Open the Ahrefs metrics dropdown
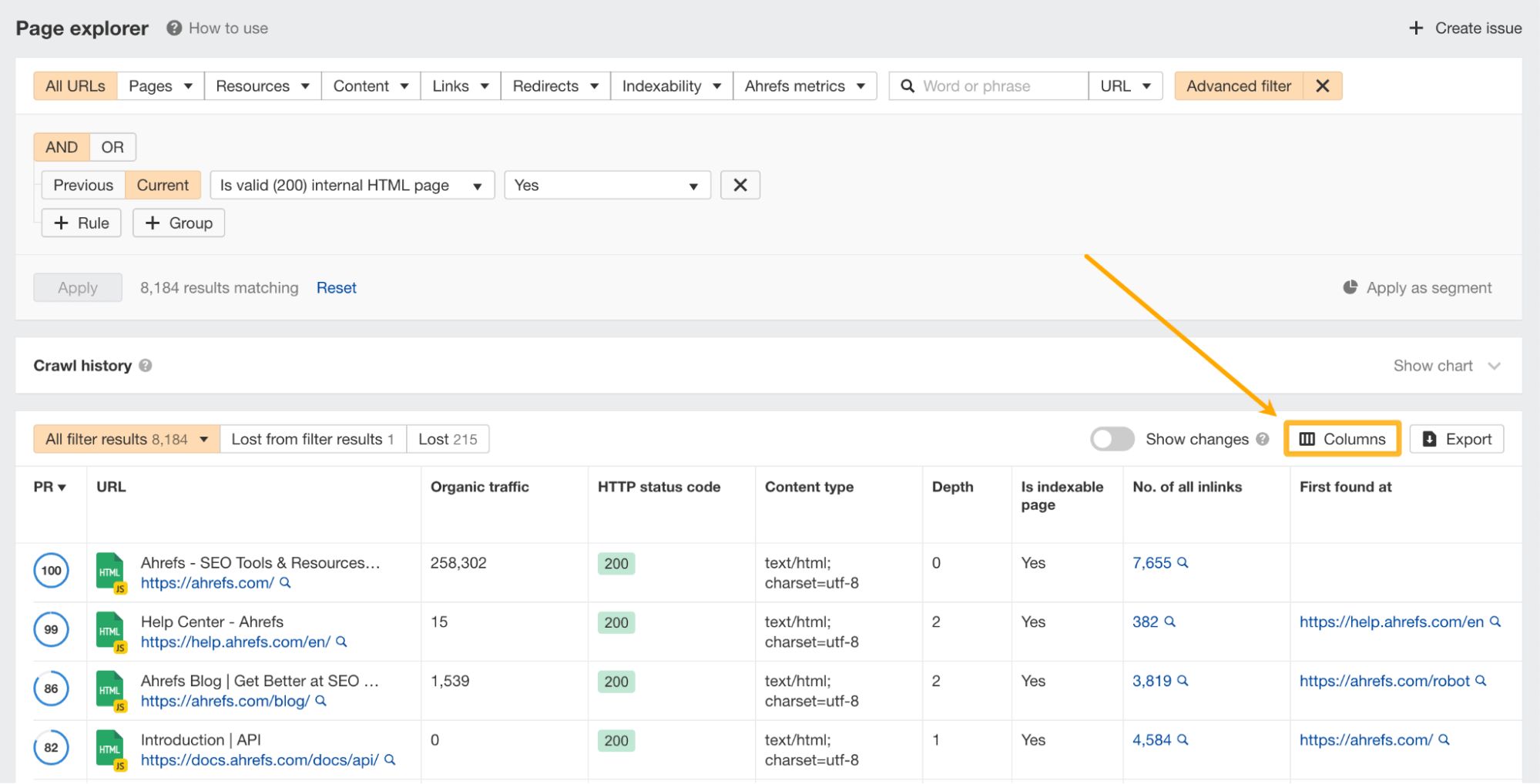Image resolution: width=1540 pixels, height=784 pixels. [805, 86]
